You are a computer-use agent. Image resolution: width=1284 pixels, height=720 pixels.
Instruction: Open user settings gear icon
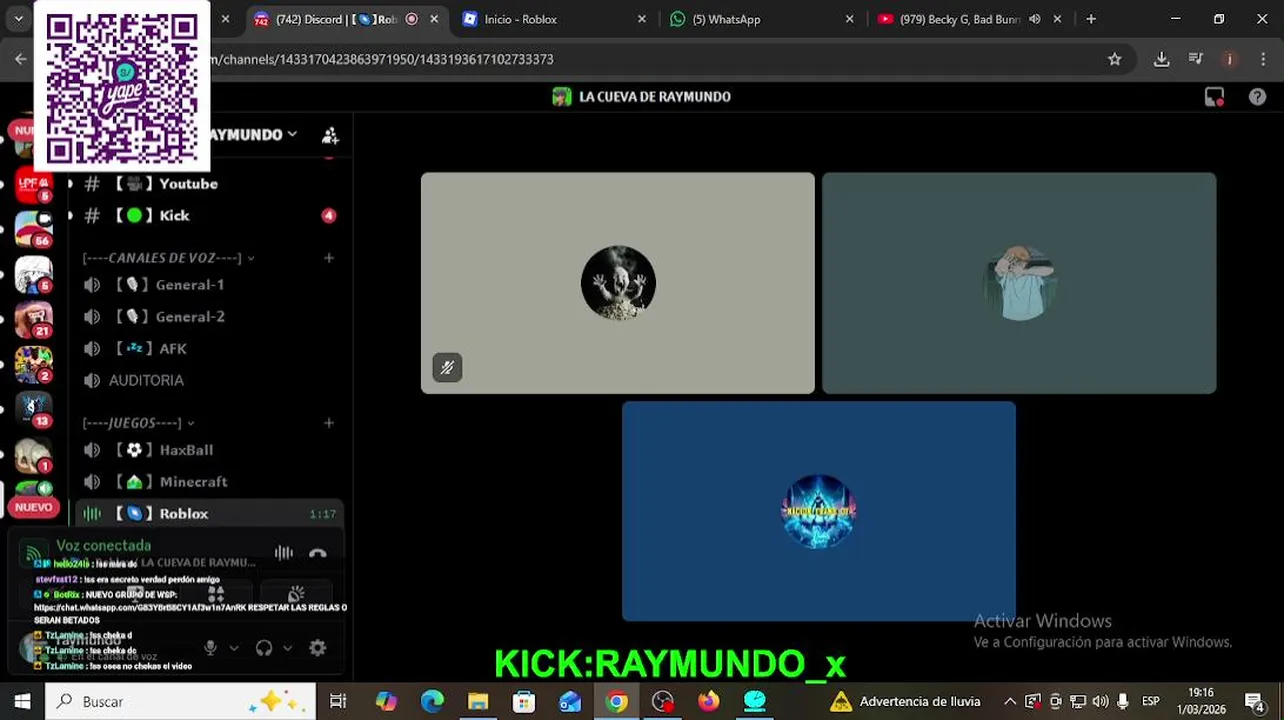pos(318,648)
